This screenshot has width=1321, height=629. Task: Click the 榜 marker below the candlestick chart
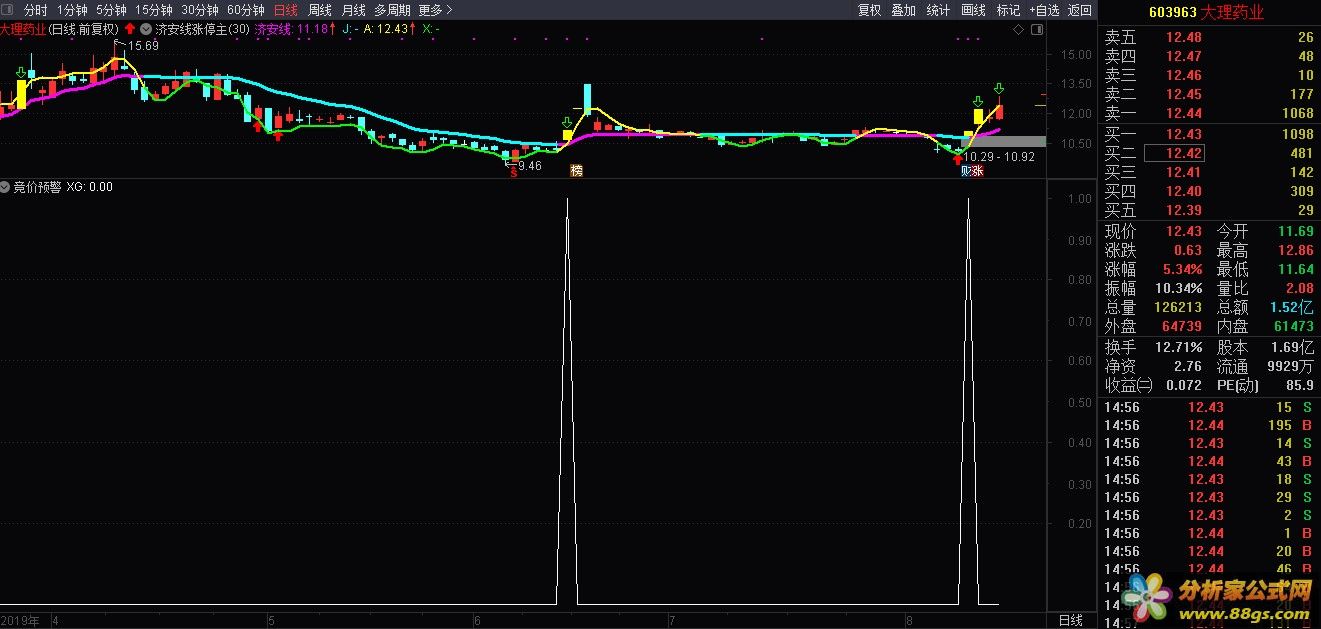click(576, 171)
